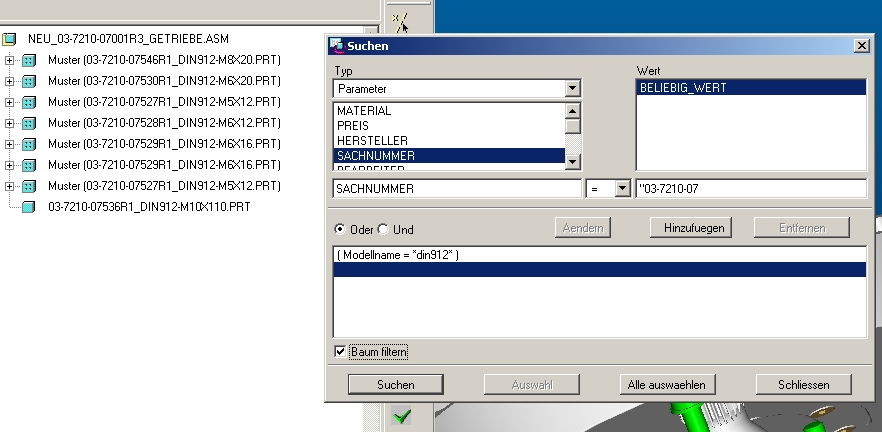The image size is (882, 432).
Task: Click the green checkmark icon below the dialog
Action: (402, 417)
